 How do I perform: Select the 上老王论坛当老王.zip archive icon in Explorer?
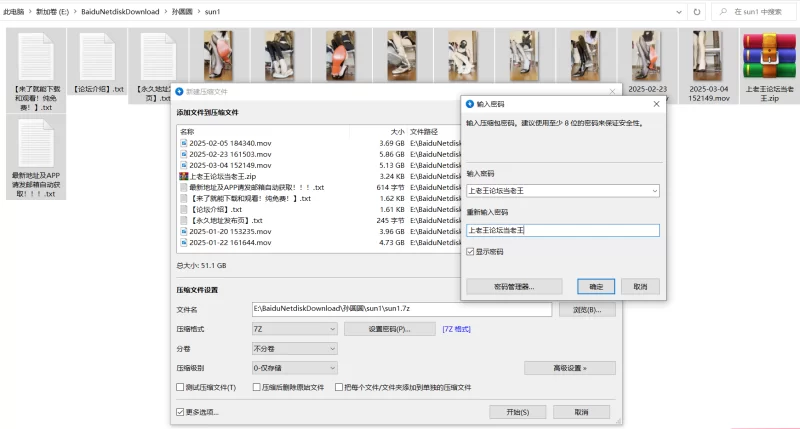(x=769, y=56)
